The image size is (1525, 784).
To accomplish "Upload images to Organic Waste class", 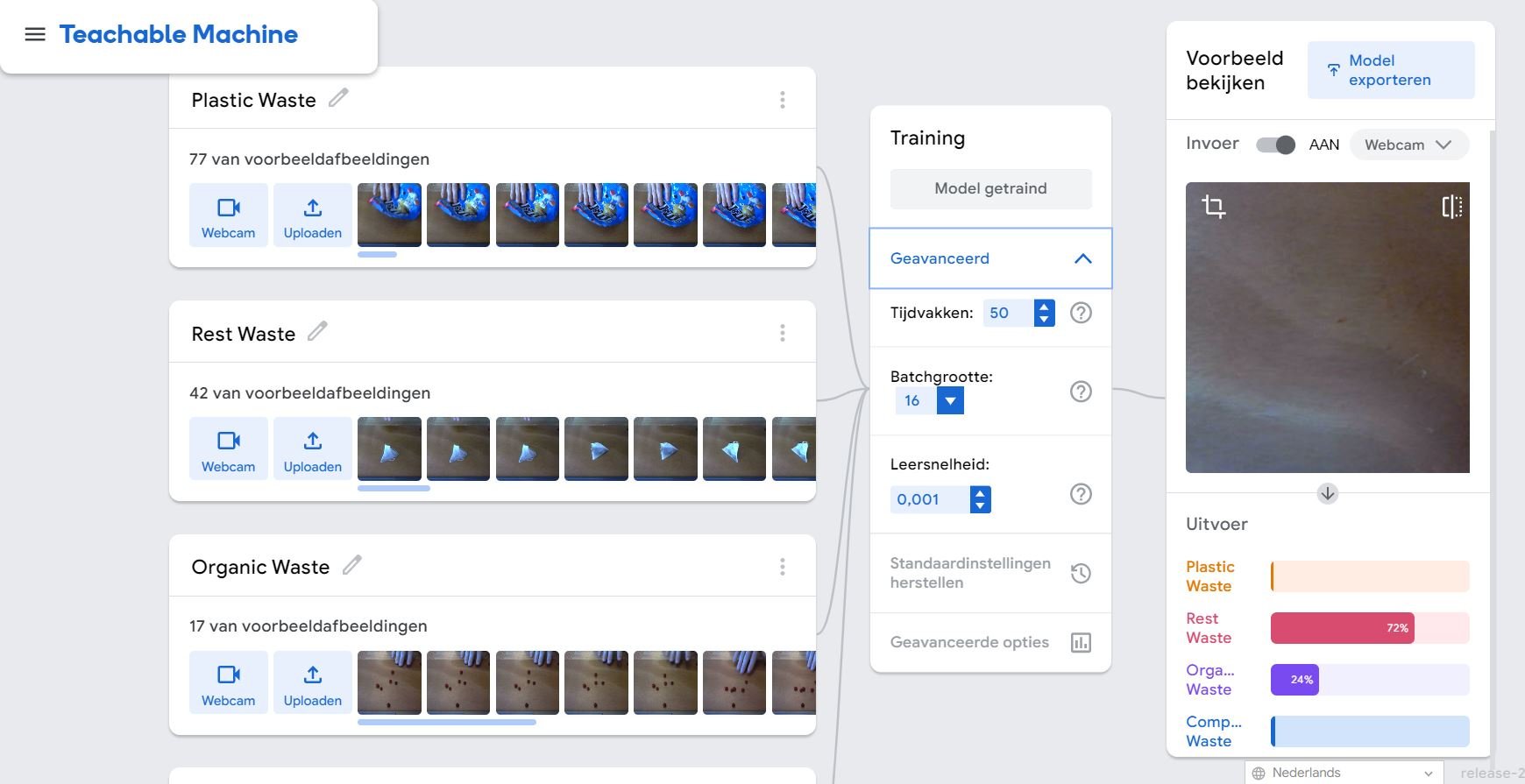I will click(x=313, y=682).
